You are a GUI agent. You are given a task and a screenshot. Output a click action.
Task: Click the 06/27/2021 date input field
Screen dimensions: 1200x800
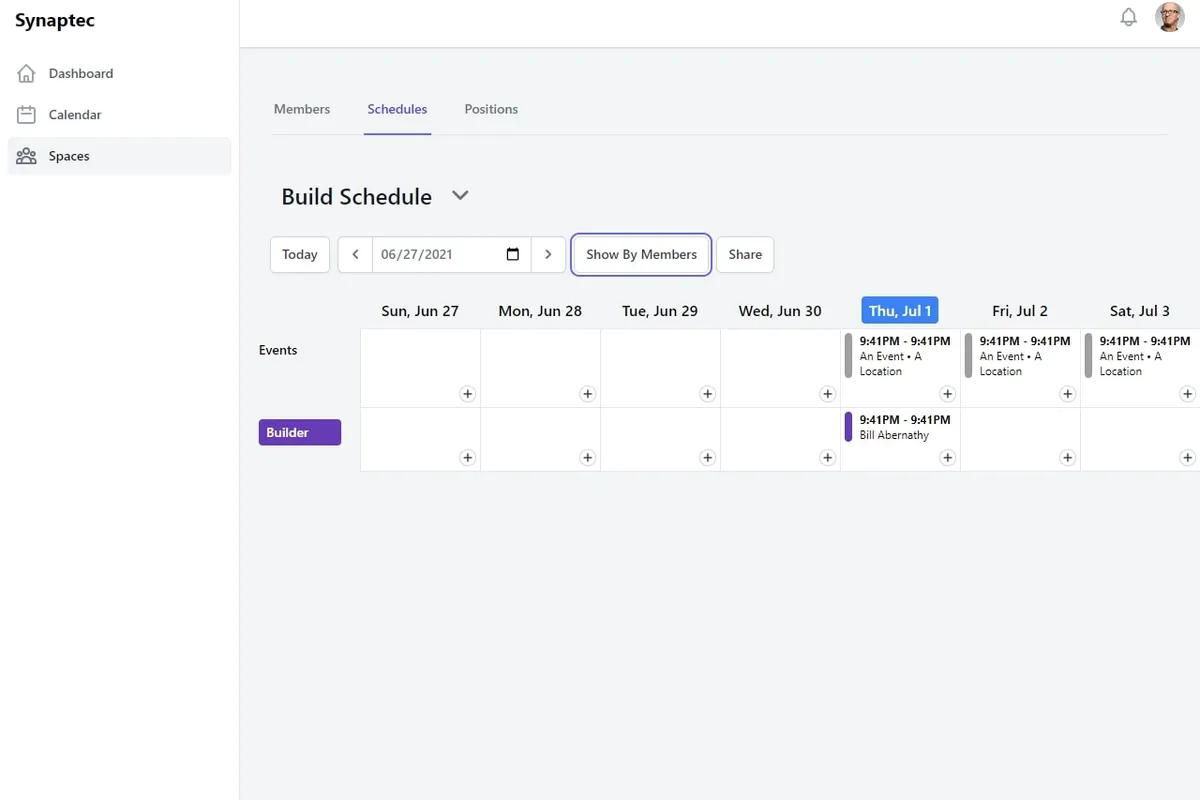coord(435,254)
